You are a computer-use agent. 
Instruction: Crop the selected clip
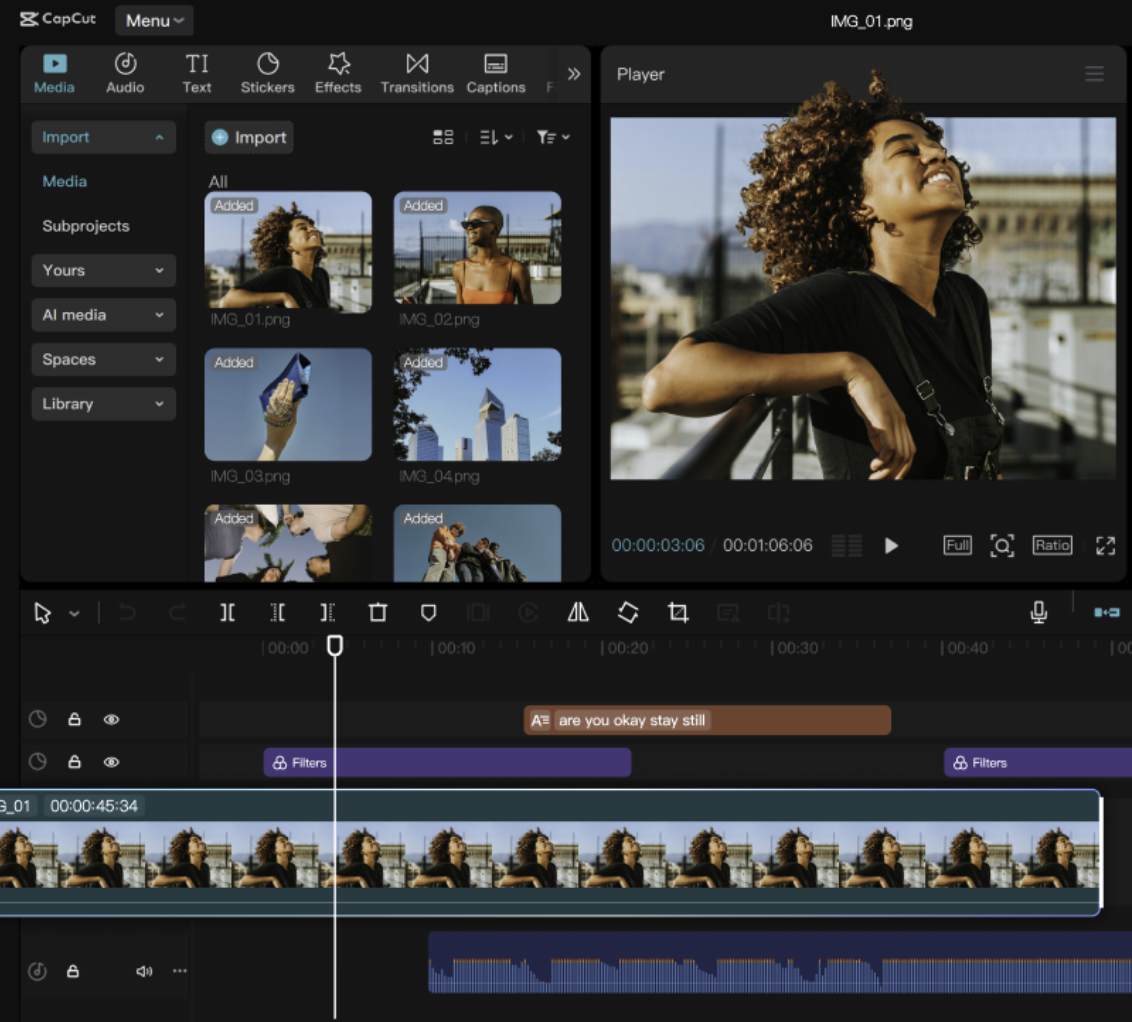(x=678, y=613)
